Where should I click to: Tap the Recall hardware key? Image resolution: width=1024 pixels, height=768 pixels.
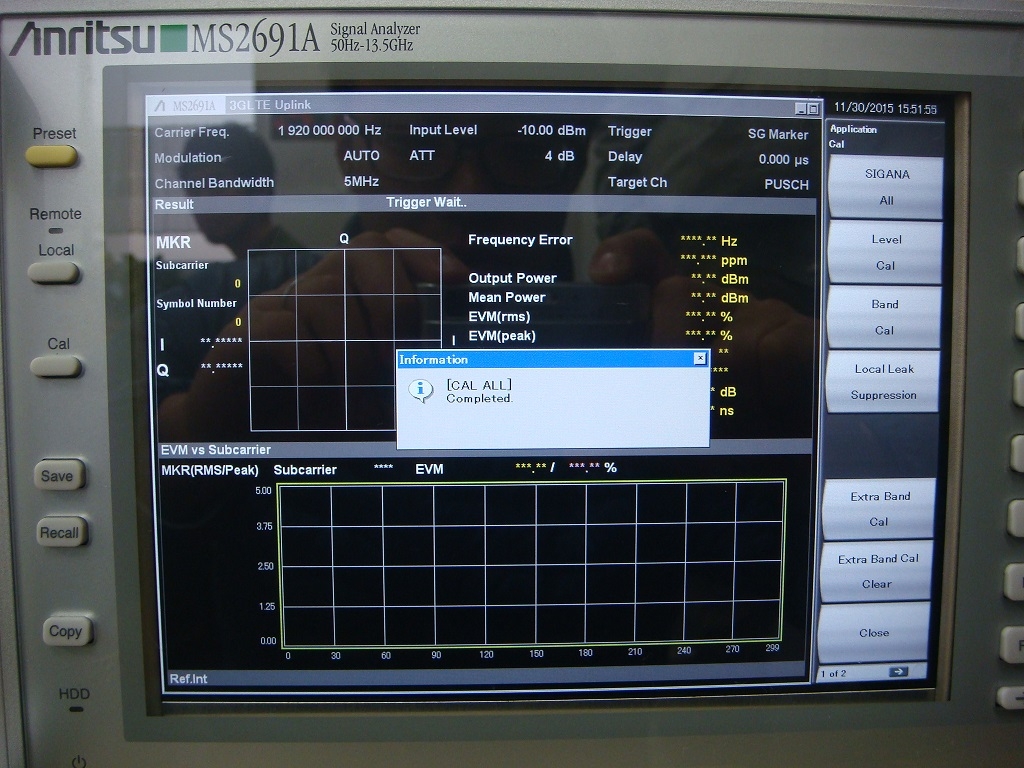[x=62, y=532]
